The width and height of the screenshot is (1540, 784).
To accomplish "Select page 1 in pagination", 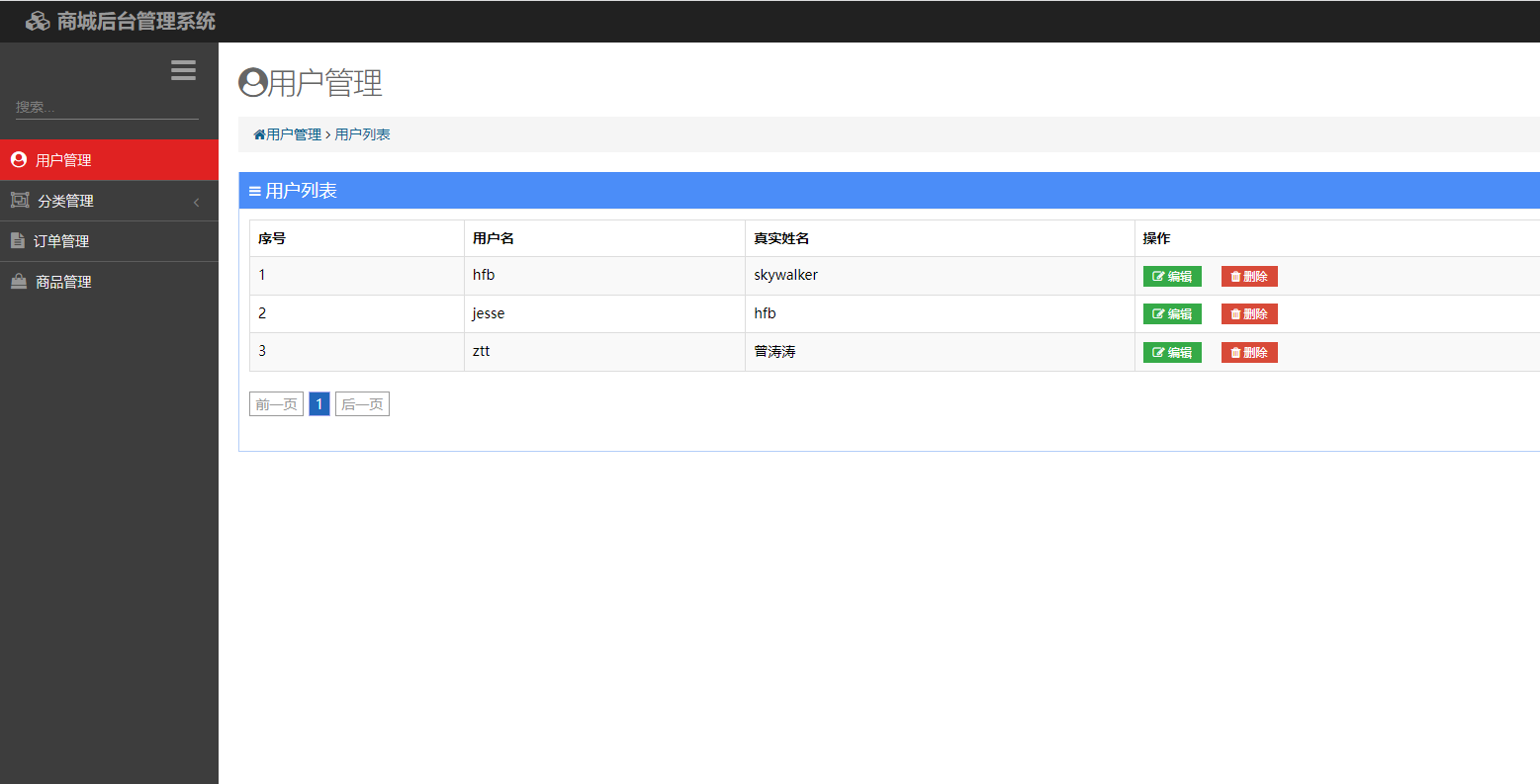I will point(319,404).
